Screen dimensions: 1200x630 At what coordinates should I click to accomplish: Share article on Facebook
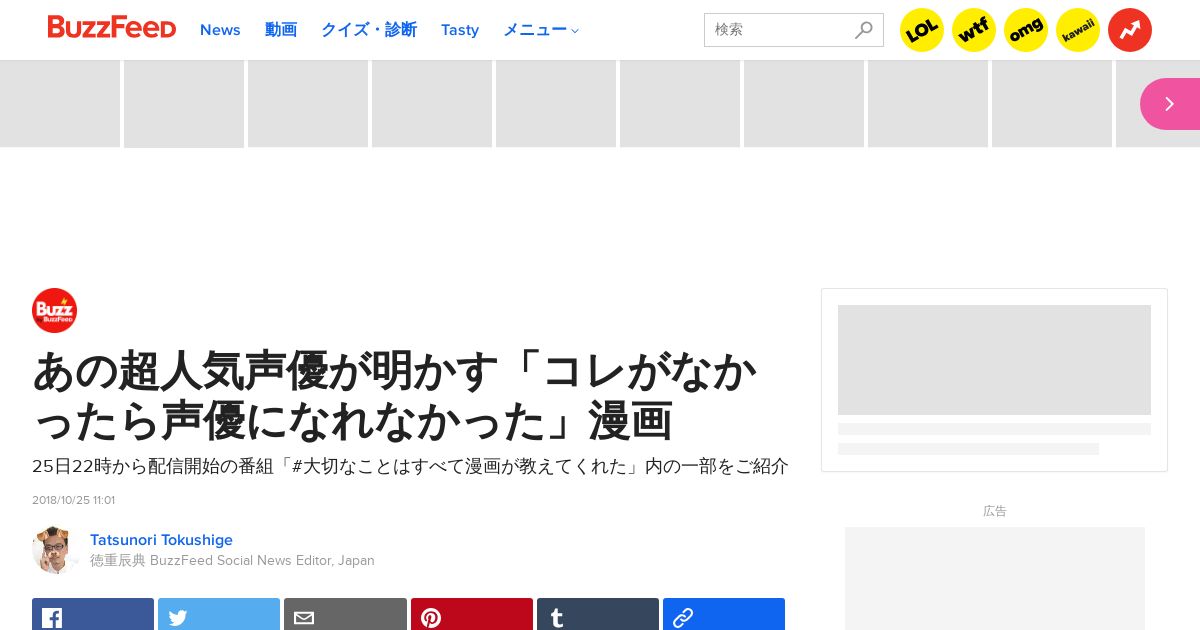pos(93,614)
